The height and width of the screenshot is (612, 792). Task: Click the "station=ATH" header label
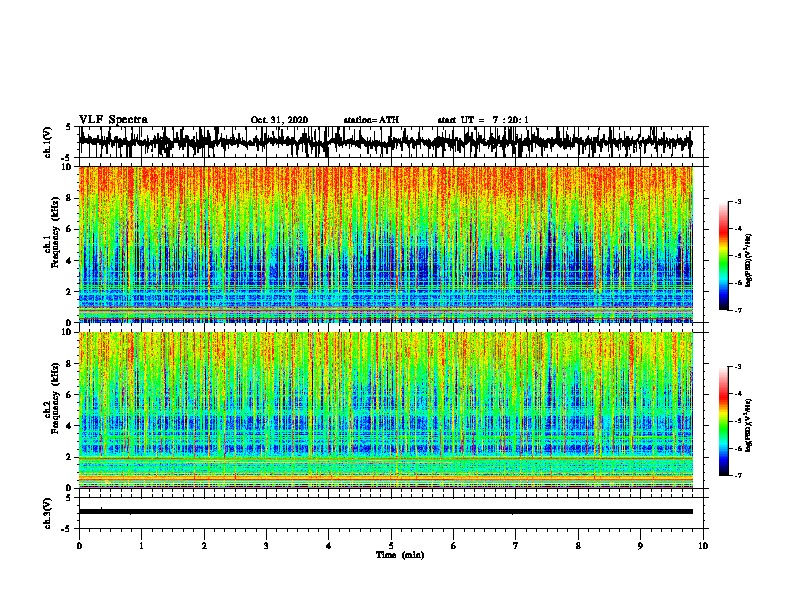371,120
